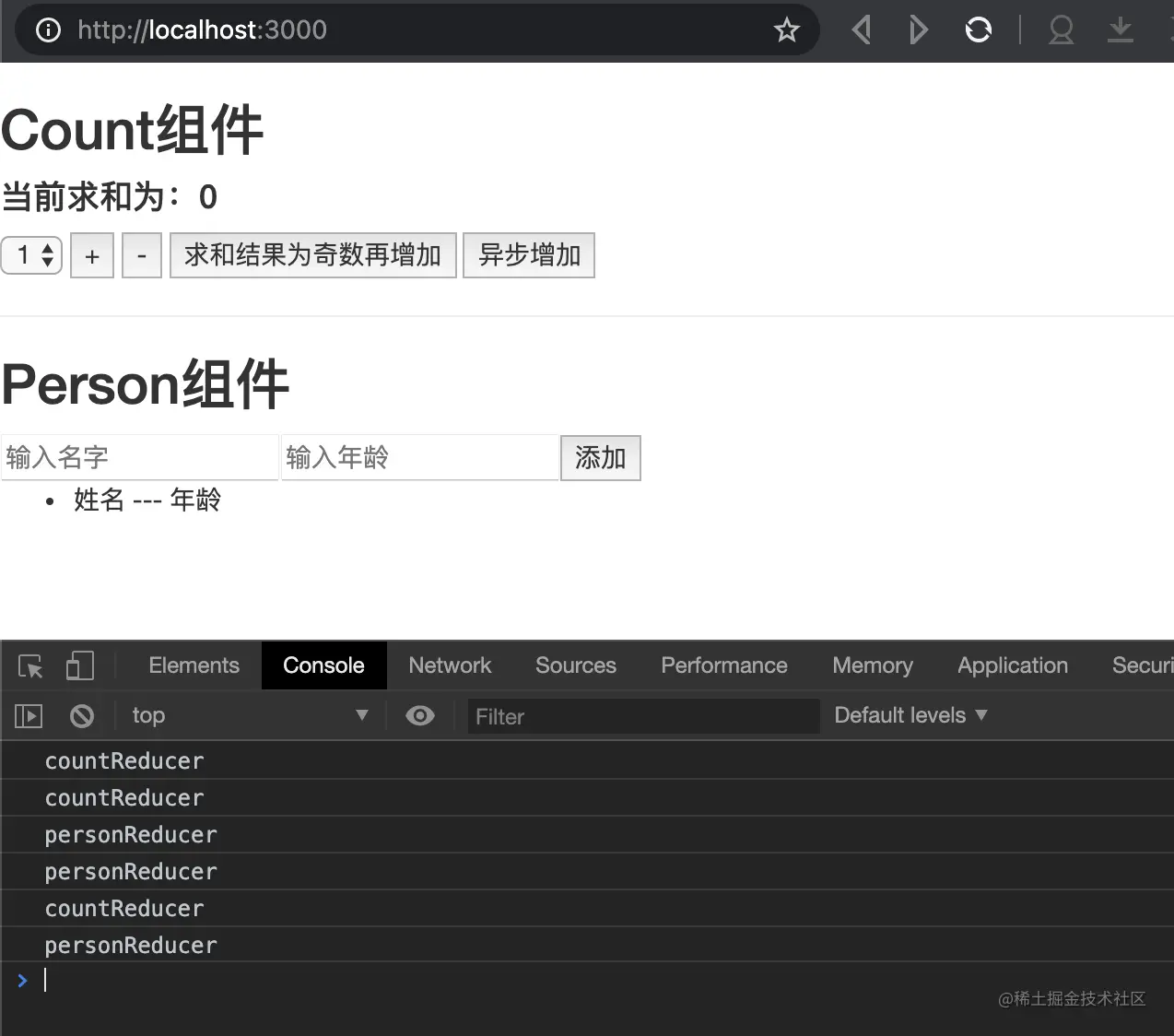Go back with the browser back arrow
1174x1036 pixels.
(x=862, y=30)
